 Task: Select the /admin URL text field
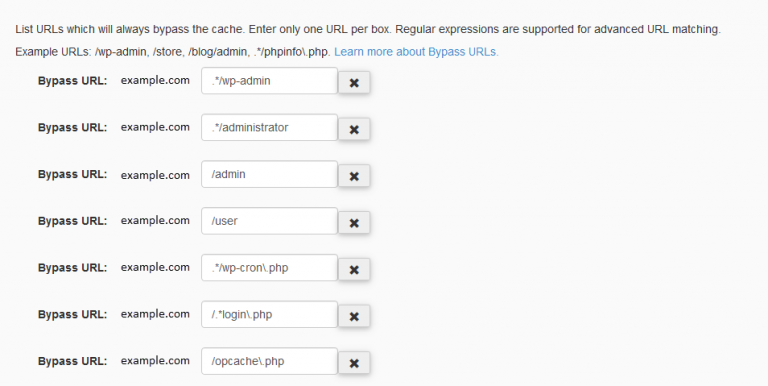click(x=269, y=174)
